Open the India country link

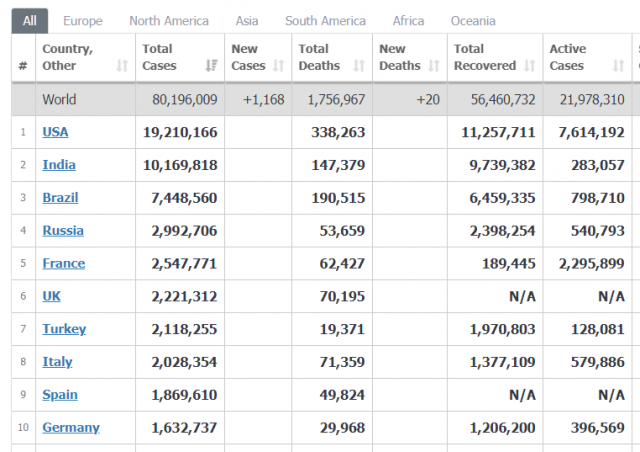pyautogui.click(x=59, y=165)
